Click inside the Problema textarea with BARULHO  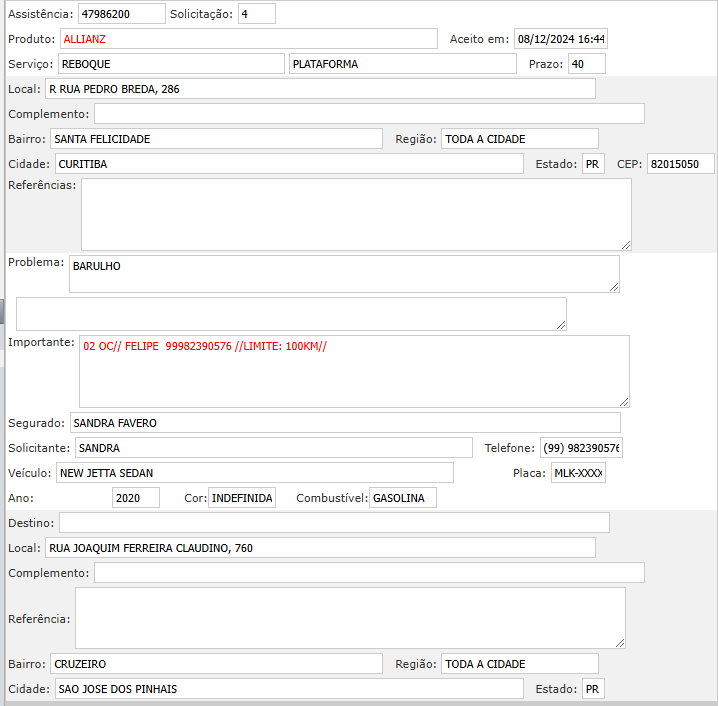[x=343, y=274]
